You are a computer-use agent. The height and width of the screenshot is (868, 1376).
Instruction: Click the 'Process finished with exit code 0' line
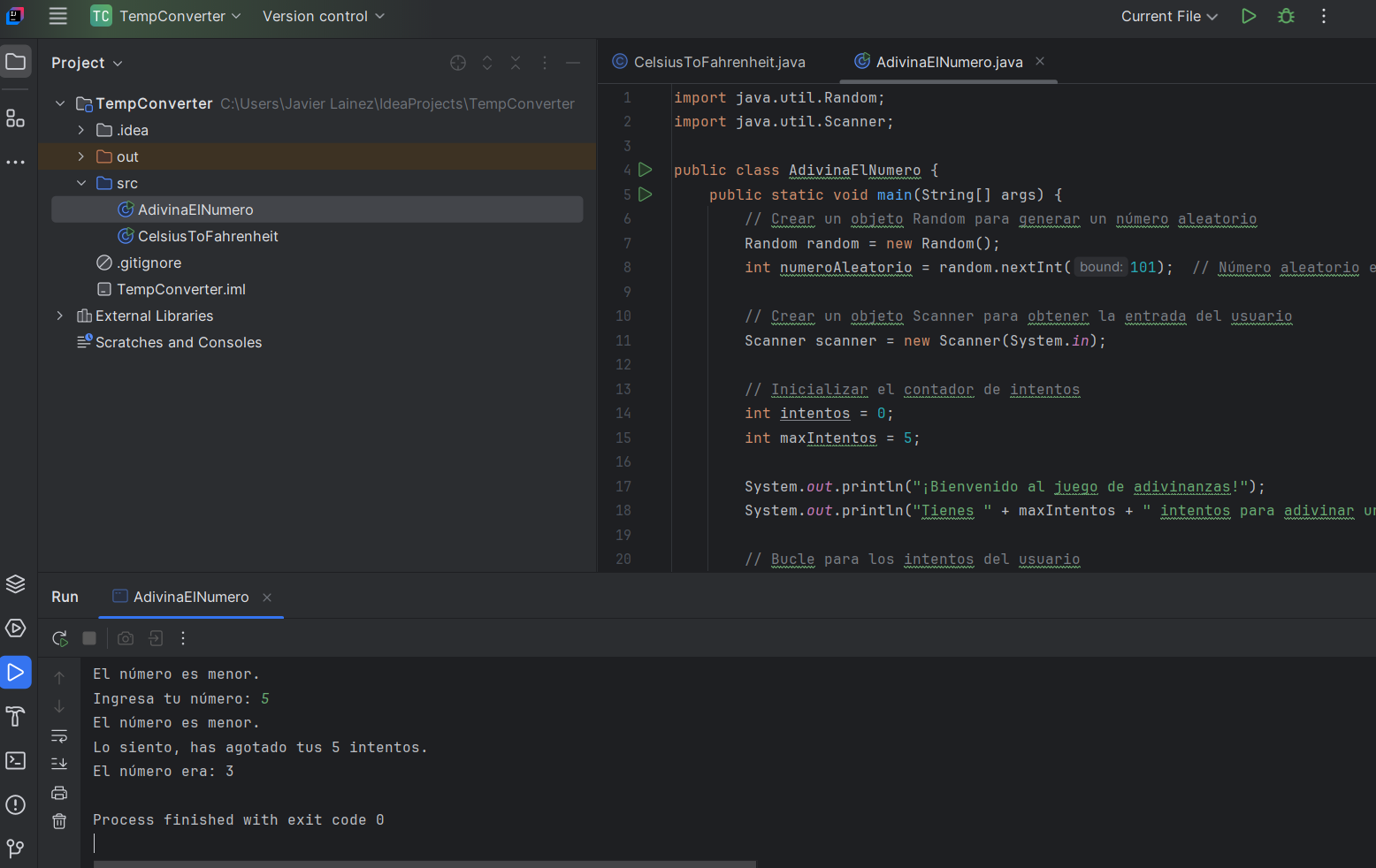point(238,820)
